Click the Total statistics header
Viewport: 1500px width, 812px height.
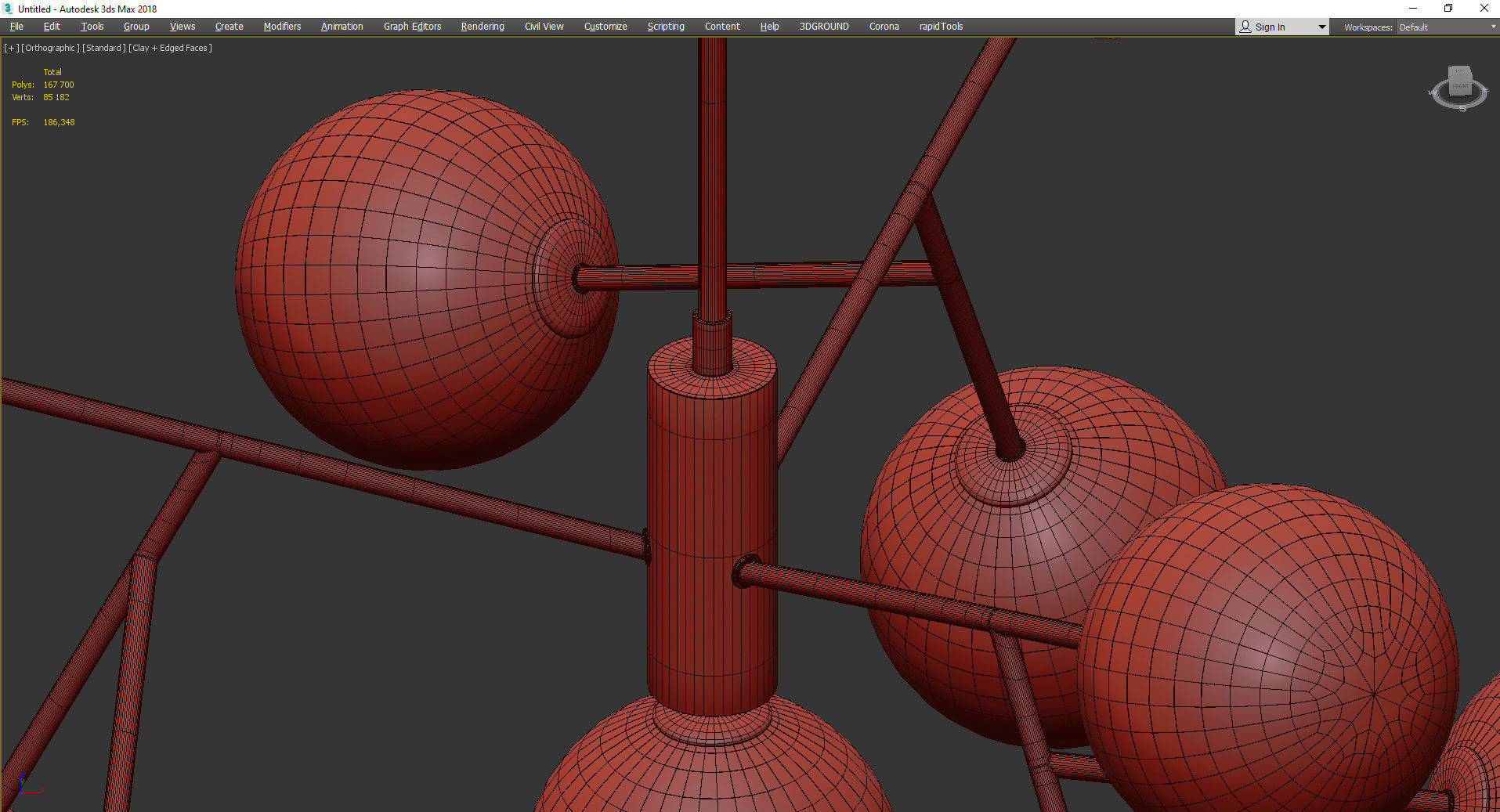52,72
